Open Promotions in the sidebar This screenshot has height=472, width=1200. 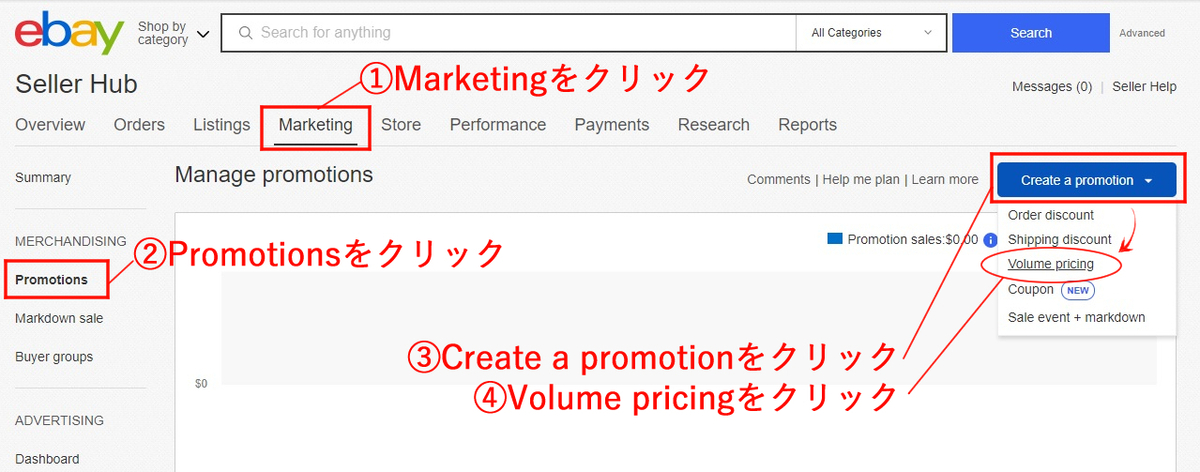point(52,280)
